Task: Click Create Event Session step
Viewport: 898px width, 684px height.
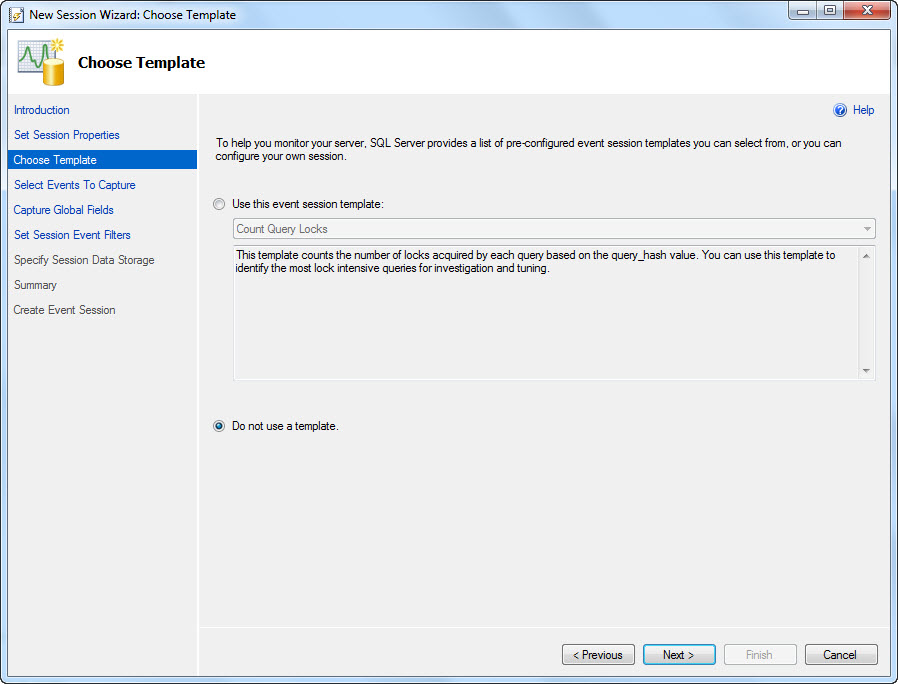Action: [x=65, y=310]
